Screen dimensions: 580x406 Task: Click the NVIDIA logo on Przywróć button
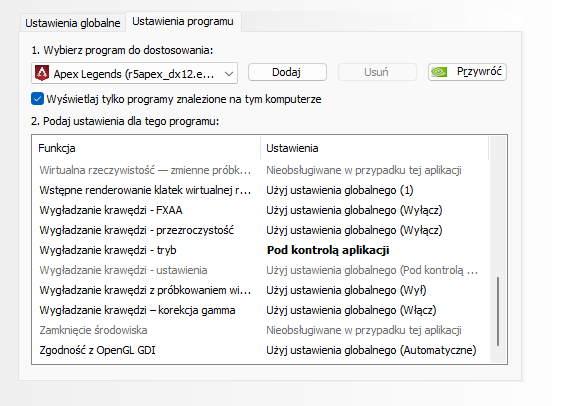[x=439, y=72]
